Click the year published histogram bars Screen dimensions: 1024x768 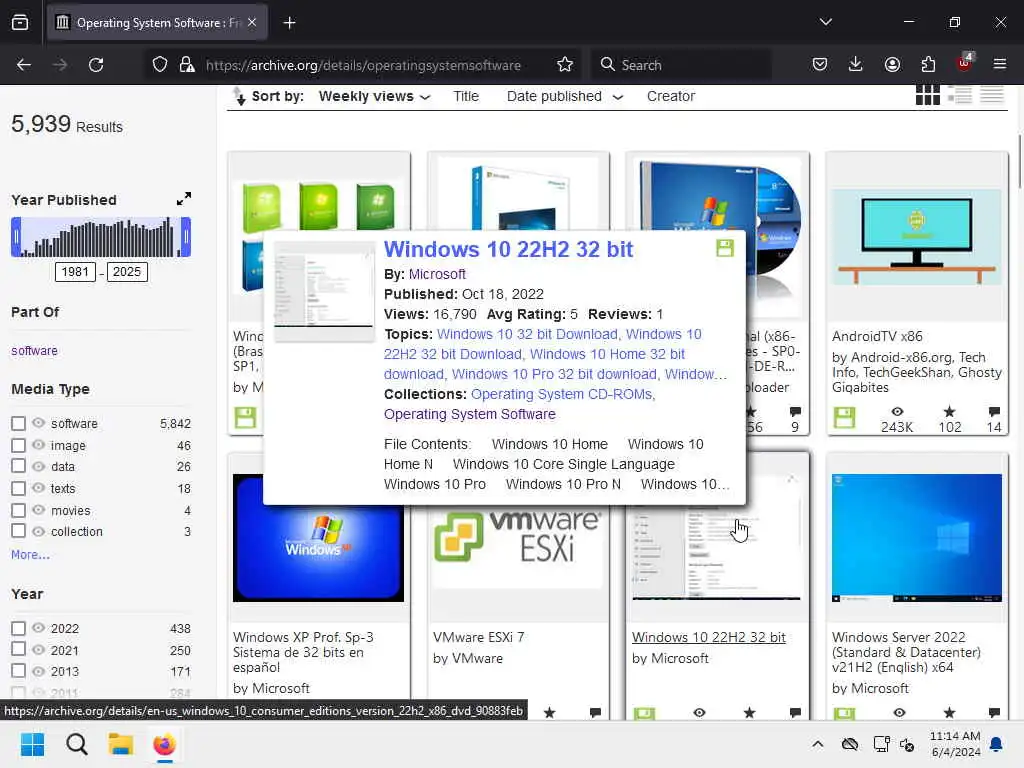(101, 237)
